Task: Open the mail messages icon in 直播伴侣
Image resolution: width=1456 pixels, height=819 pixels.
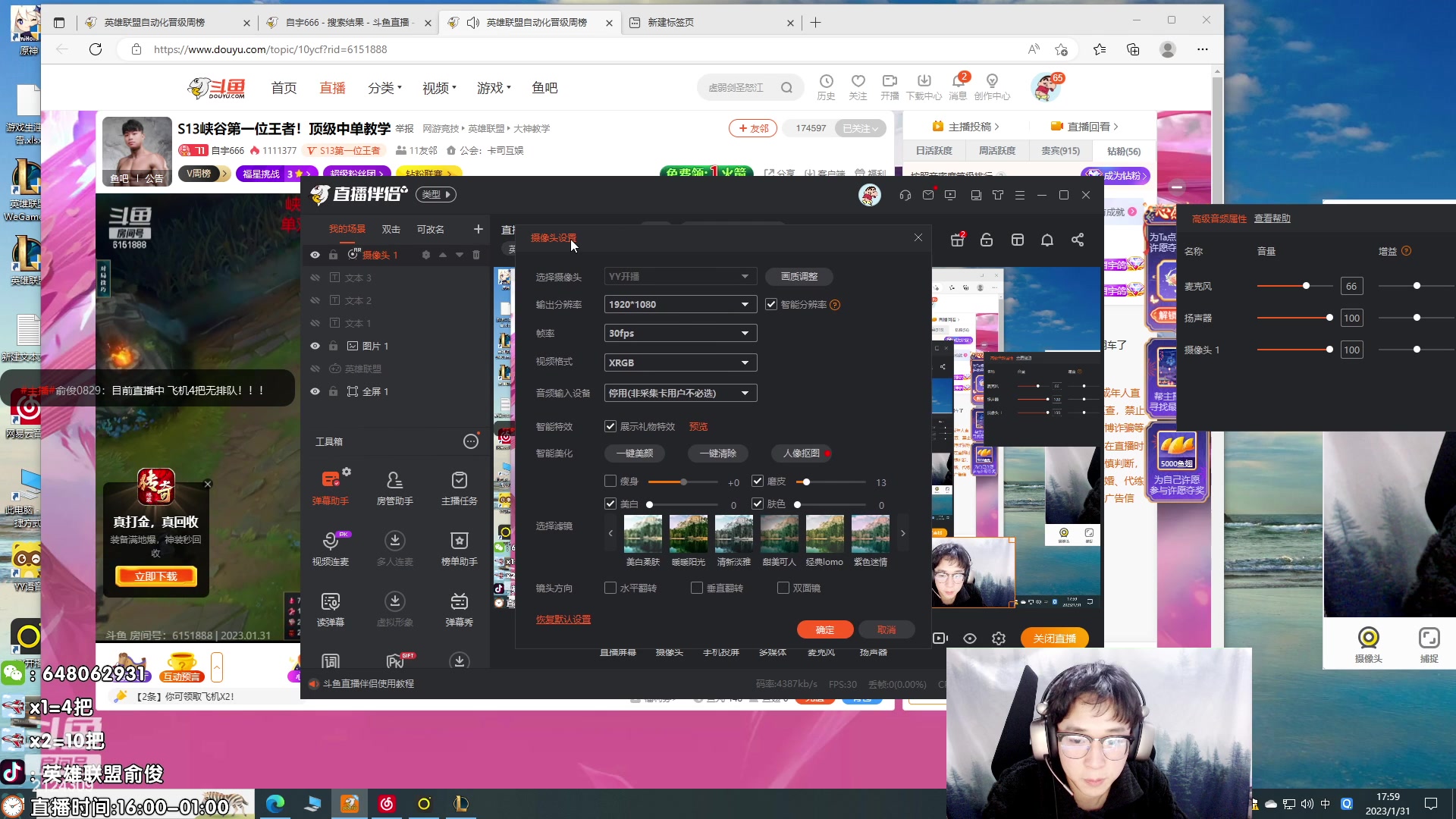Action: tap(928, 195)
